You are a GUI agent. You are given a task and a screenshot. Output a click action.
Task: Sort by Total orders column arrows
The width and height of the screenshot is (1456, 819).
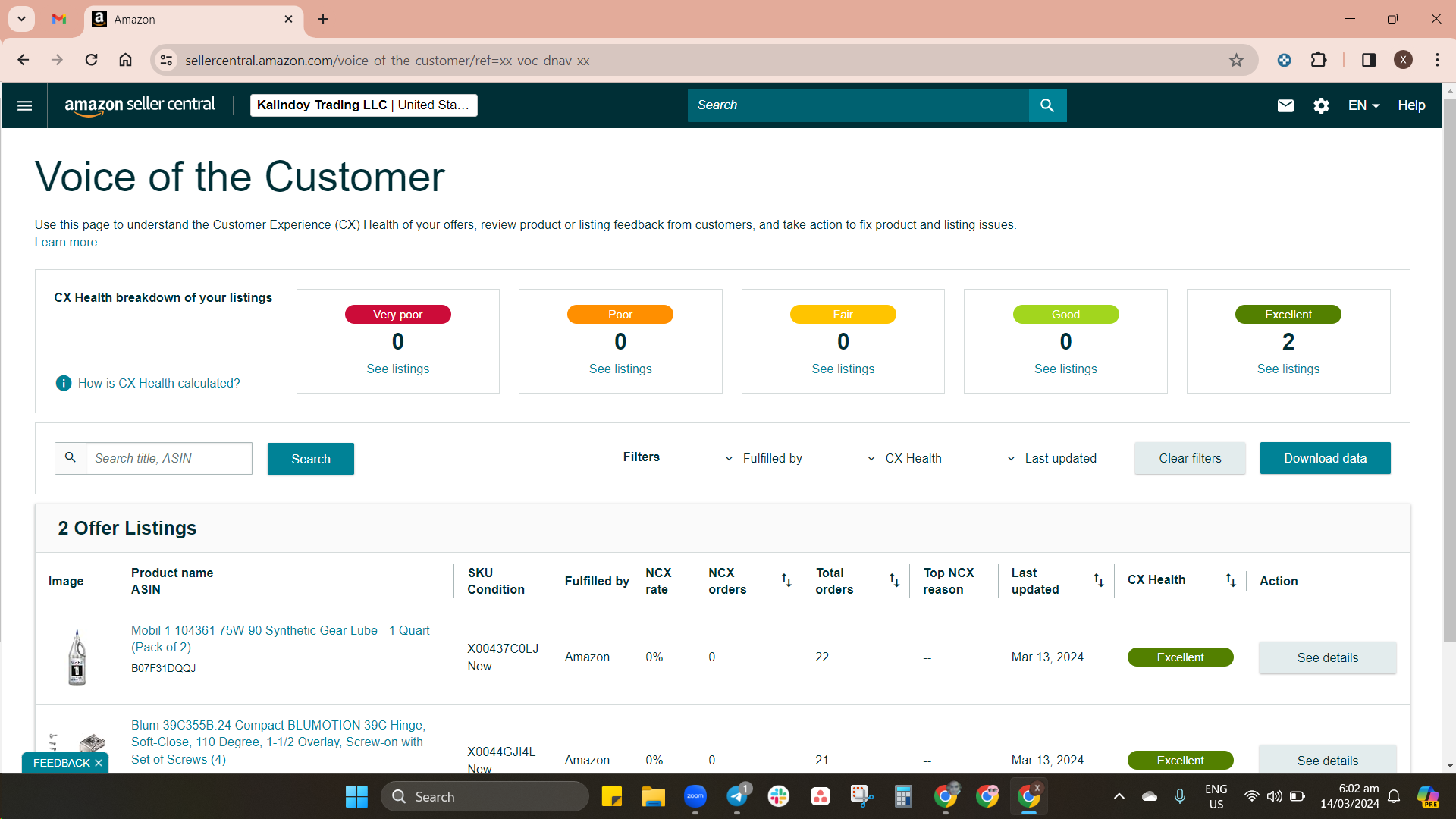pos(894,580)
